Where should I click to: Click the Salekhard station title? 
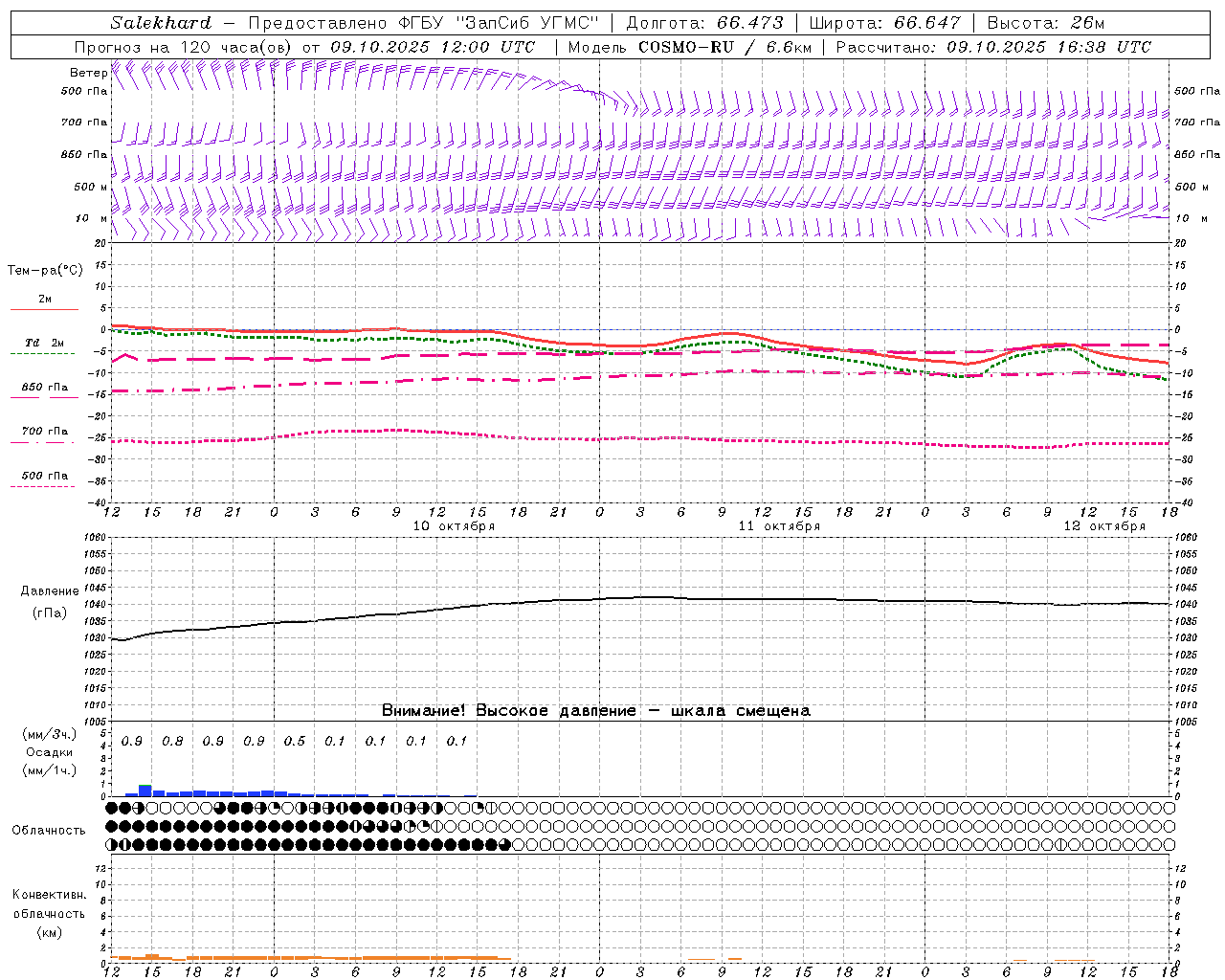(161, 23)
